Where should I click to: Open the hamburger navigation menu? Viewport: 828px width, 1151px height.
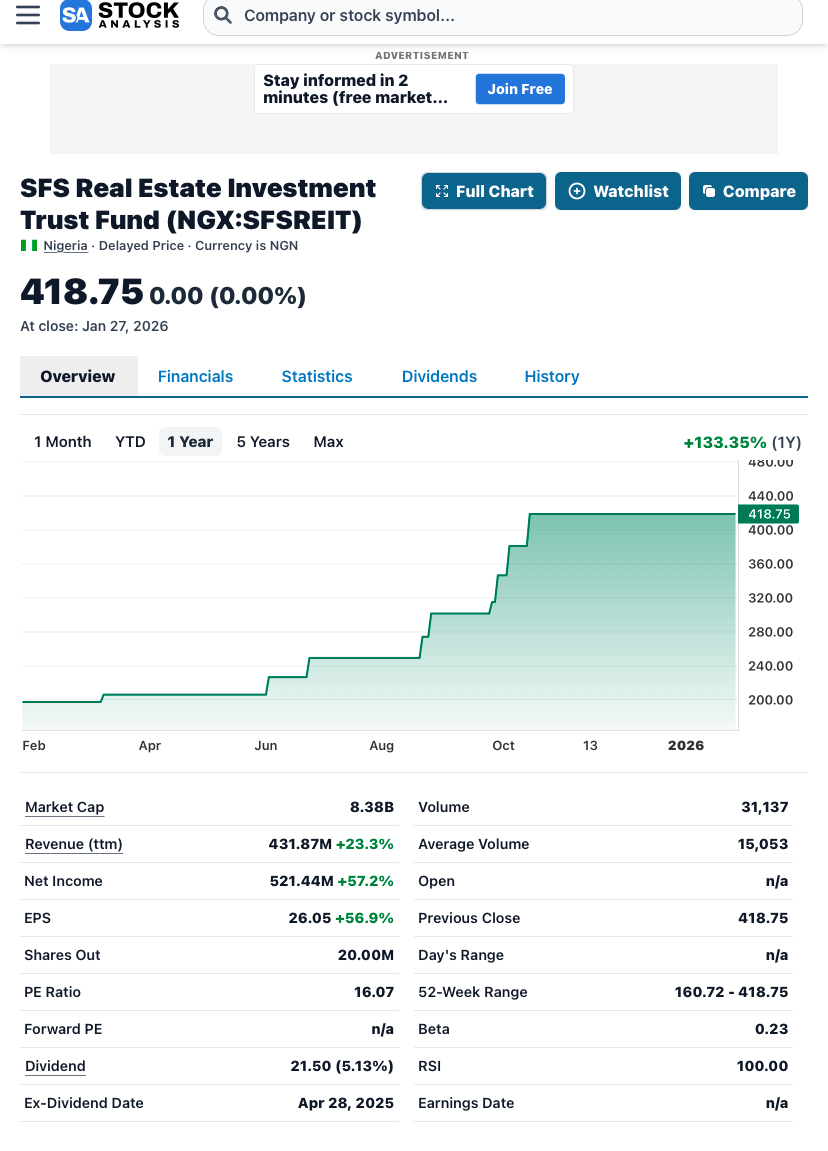point(28,15)
